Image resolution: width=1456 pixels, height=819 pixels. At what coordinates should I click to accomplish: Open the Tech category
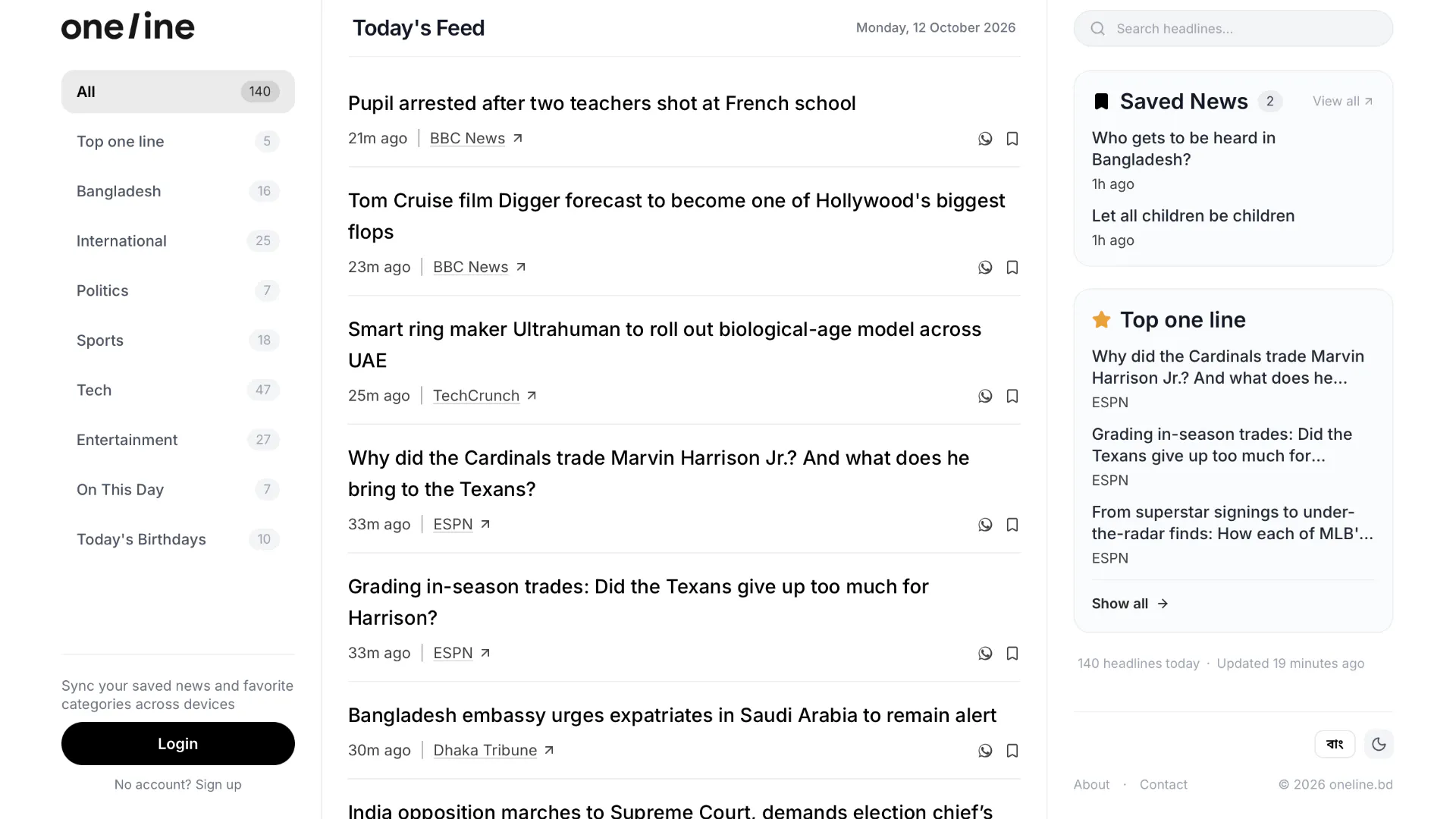pyautogui.click(x=178, y=391)
